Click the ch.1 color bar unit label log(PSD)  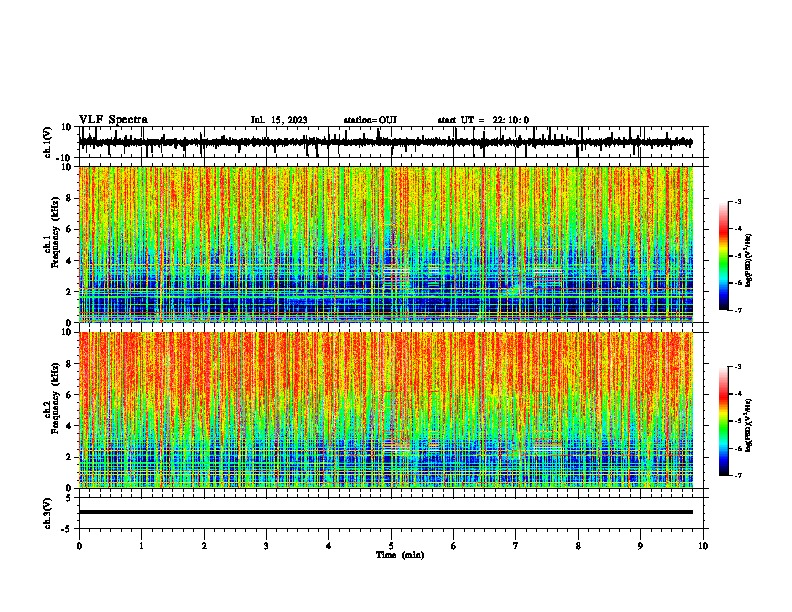point(749,260)
